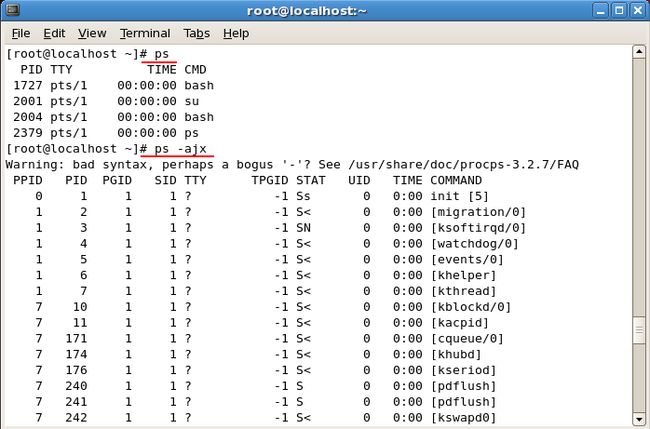Click the [khelper] process entry
This screenshot has width=650, height=429.
463,275
